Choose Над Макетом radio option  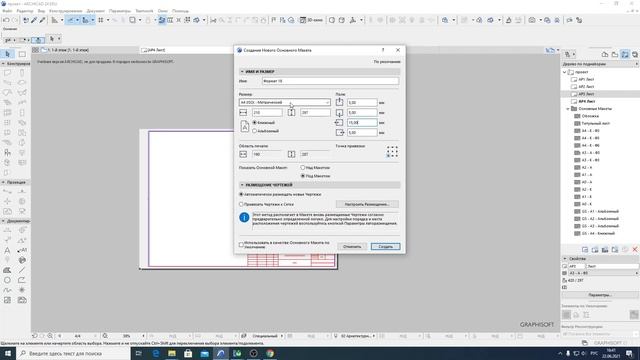click(303, 167)
